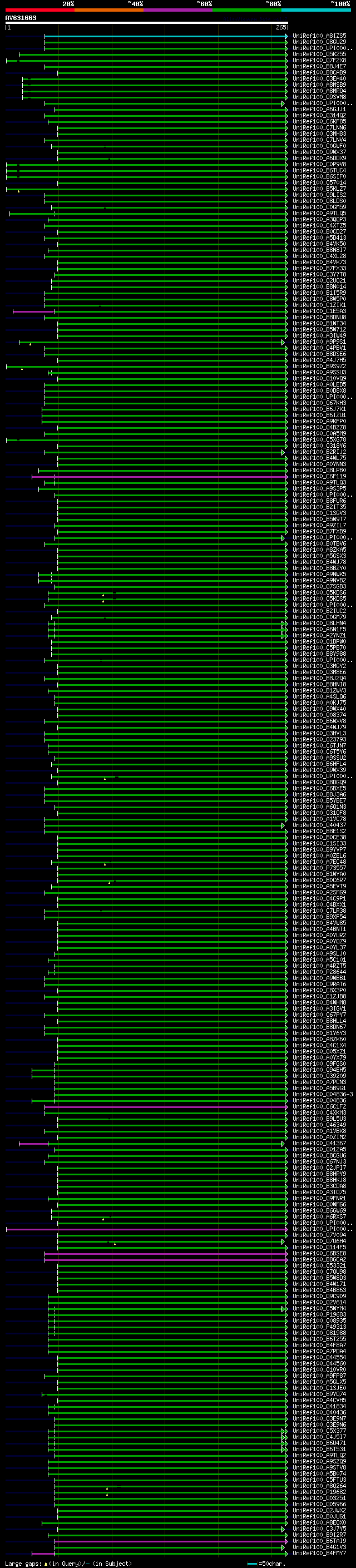Select the label UniRef100_Q8DGQ9
Screen dimensions: 356x1568
pos(319,782)
